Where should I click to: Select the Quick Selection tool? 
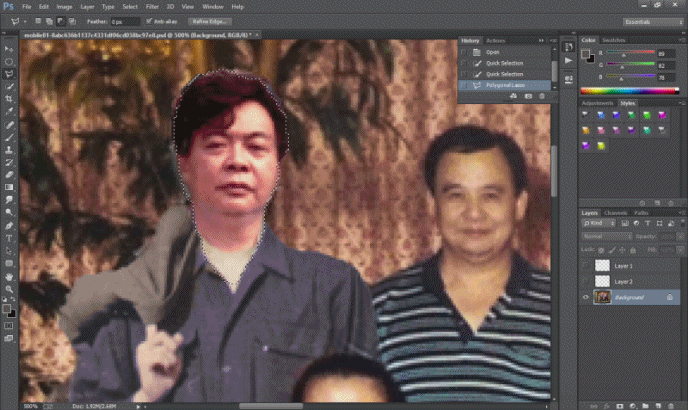coord(9,86)
